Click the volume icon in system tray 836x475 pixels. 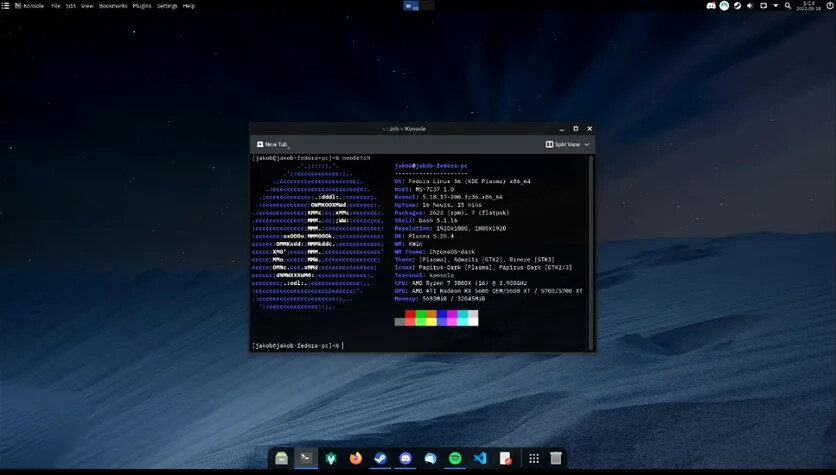point(750,6)
